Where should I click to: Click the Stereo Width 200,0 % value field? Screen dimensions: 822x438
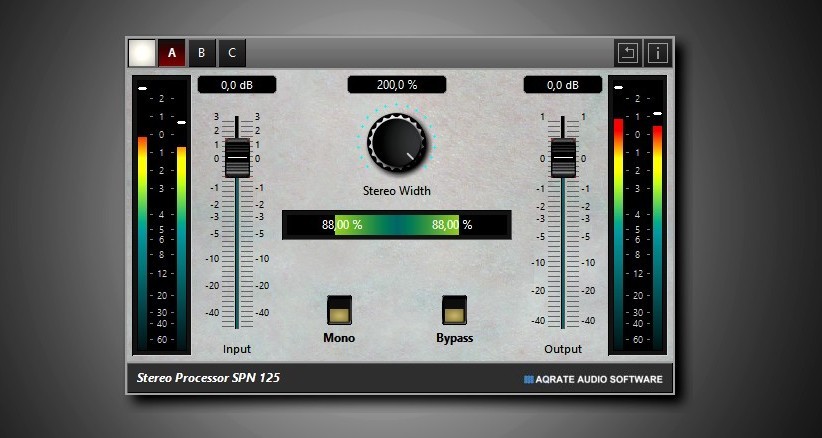(397, 85)
